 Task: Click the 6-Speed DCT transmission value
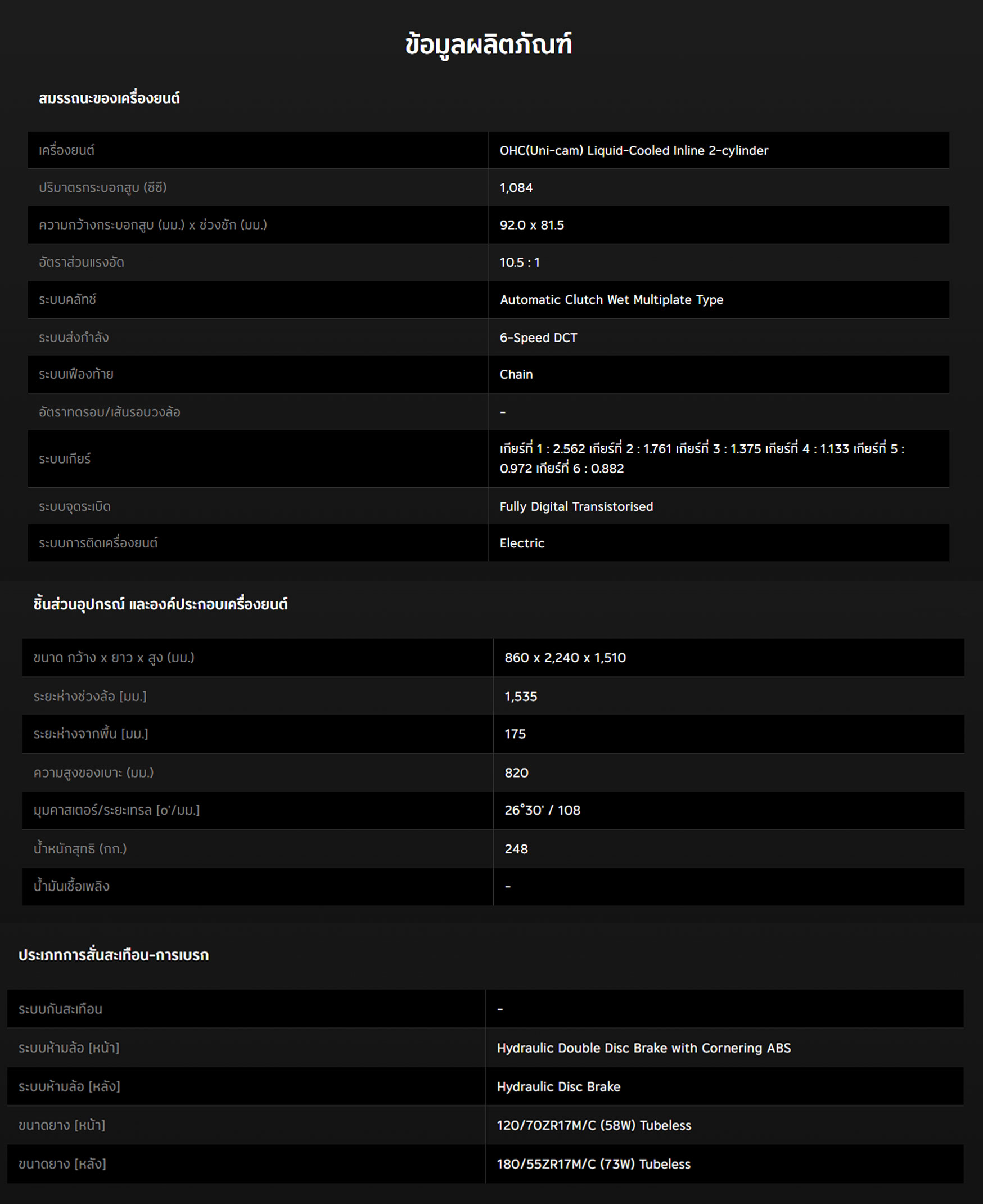click(538, 338)
